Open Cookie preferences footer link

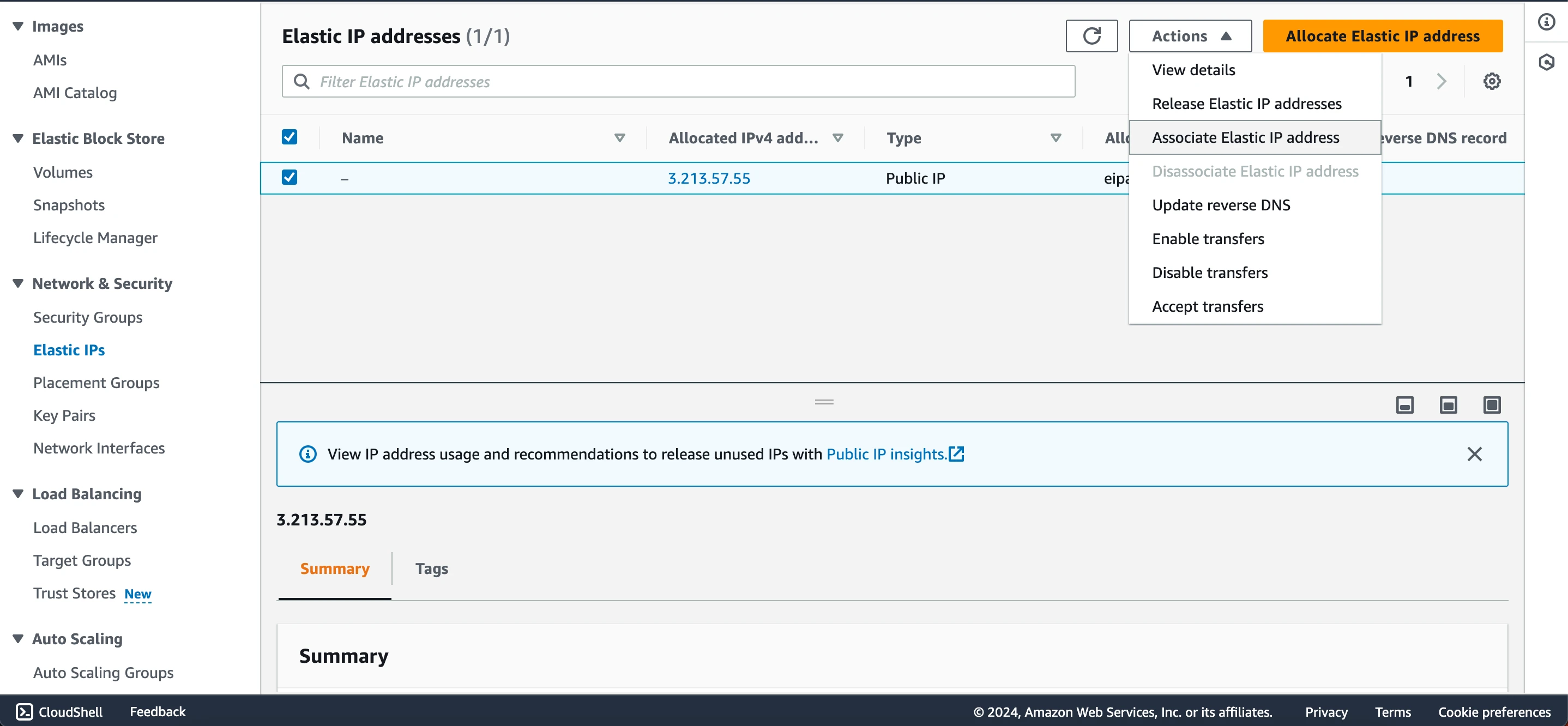click(x=1494, y=712)
